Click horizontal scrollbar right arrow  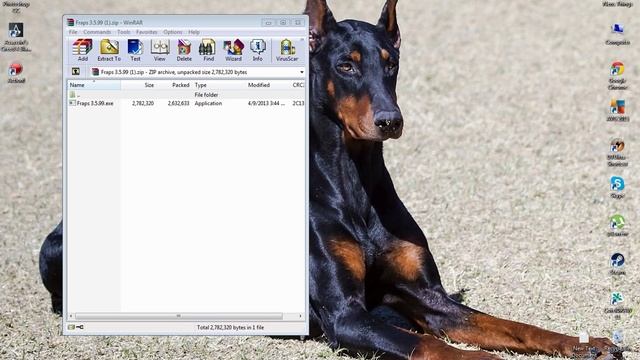[x=301, y=316]
